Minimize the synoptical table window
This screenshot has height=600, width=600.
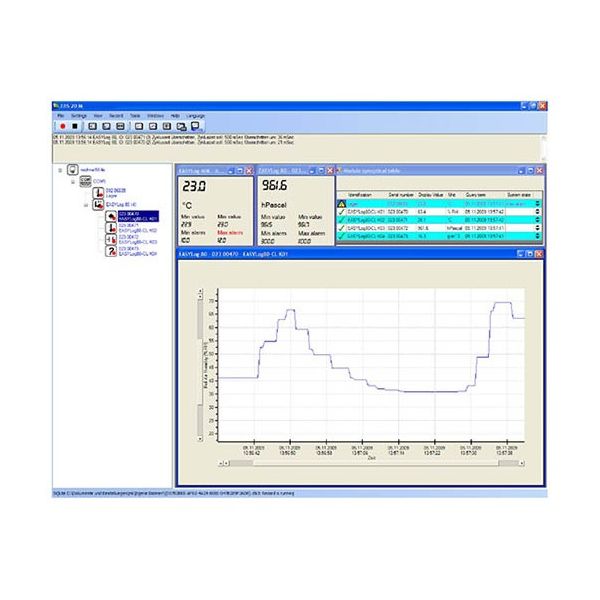[x=521, y=171]
